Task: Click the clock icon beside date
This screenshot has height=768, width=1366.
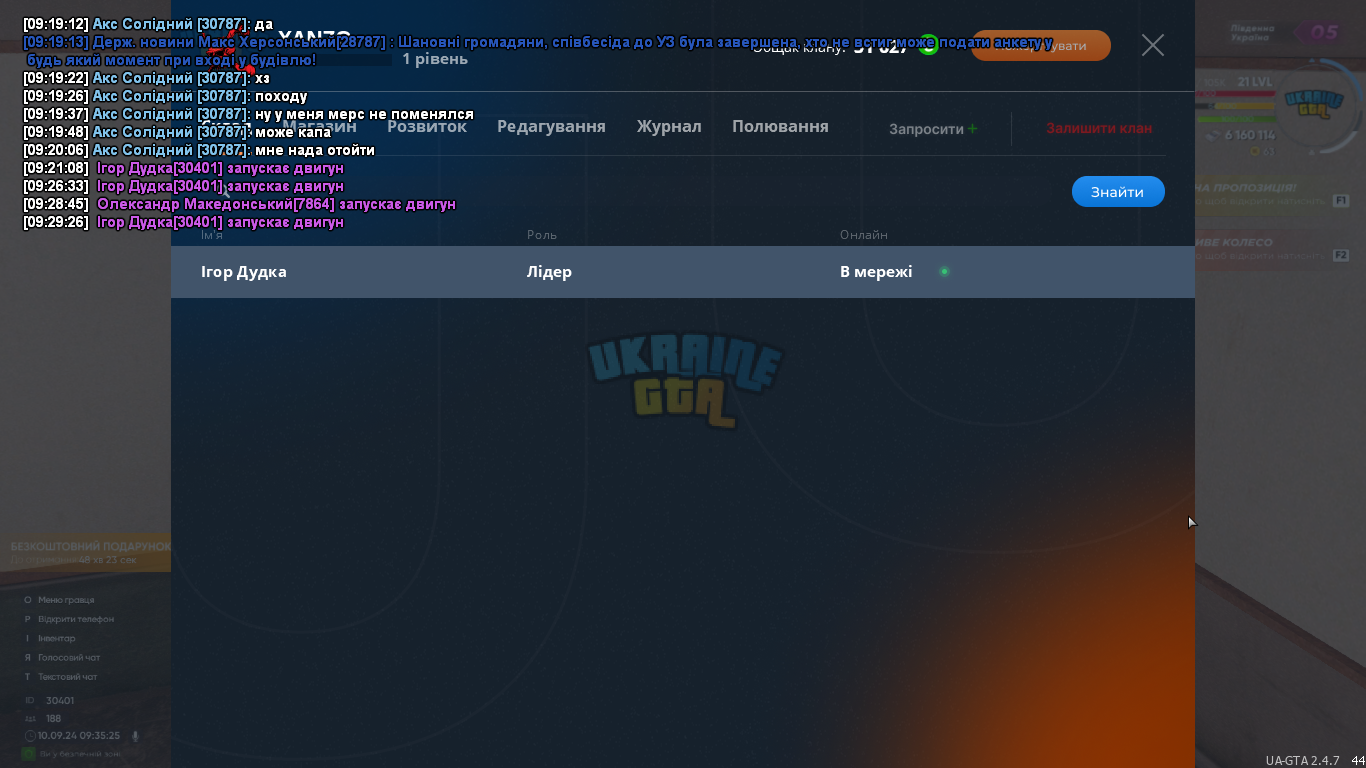Action: pos(30,735)
